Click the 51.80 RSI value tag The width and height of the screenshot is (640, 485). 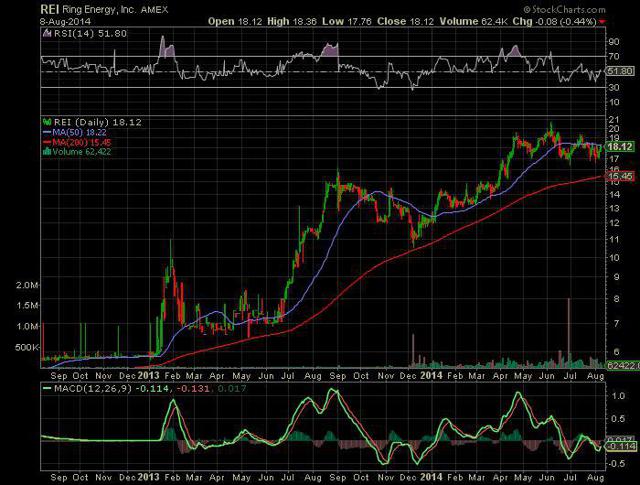619,71
